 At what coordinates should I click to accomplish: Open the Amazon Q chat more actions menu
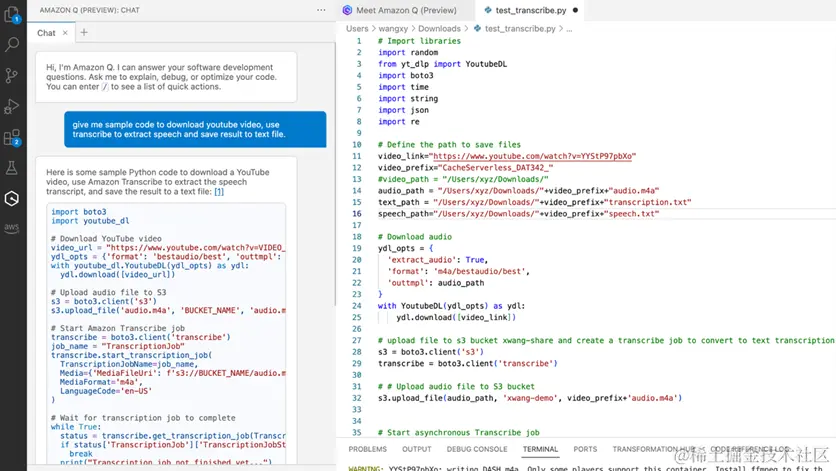pos(321,10)
